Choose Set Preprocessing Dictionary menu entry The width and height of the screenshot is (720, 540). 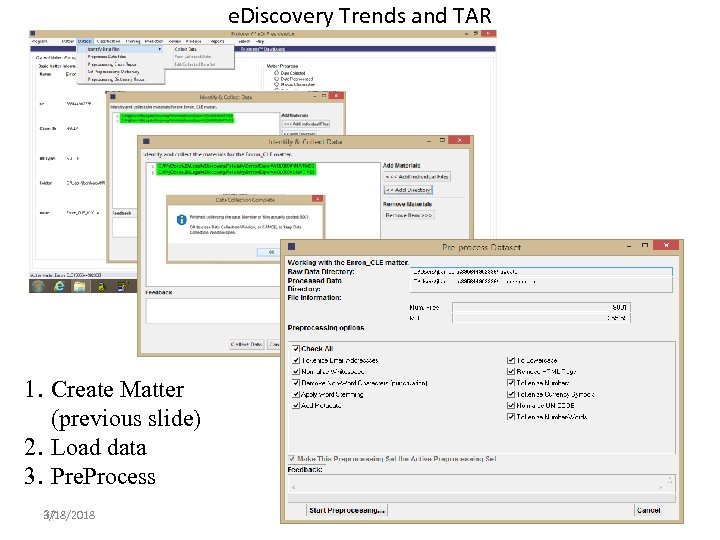click(113, 72)
